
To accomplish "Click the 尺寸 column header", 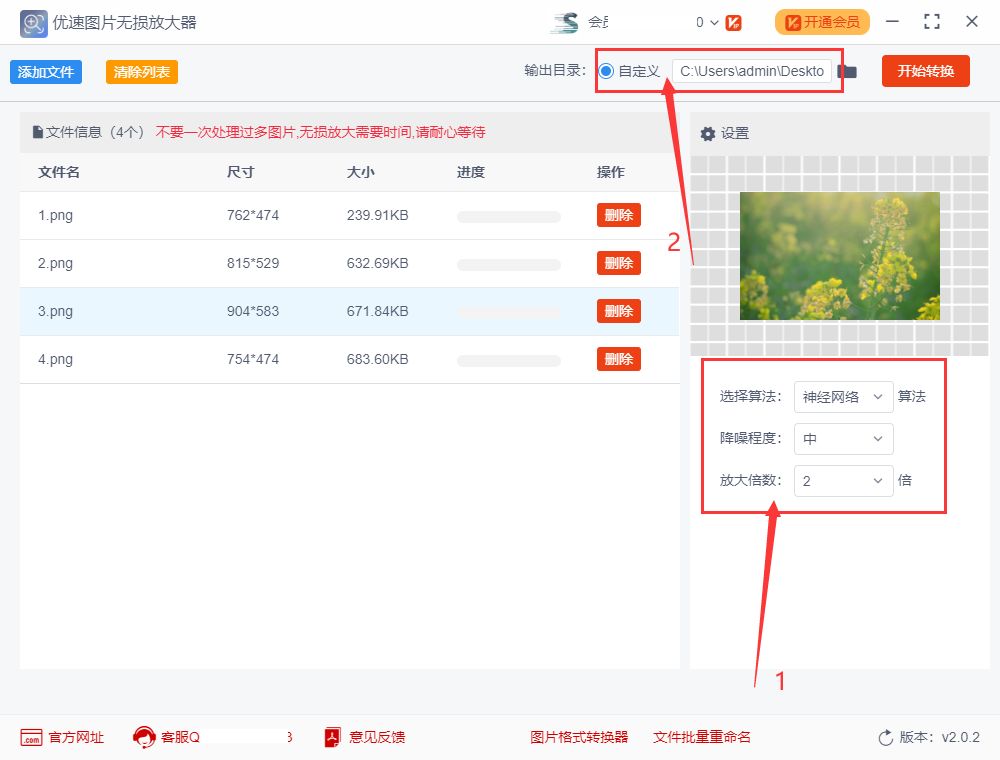I will click(x=240, y=172).
